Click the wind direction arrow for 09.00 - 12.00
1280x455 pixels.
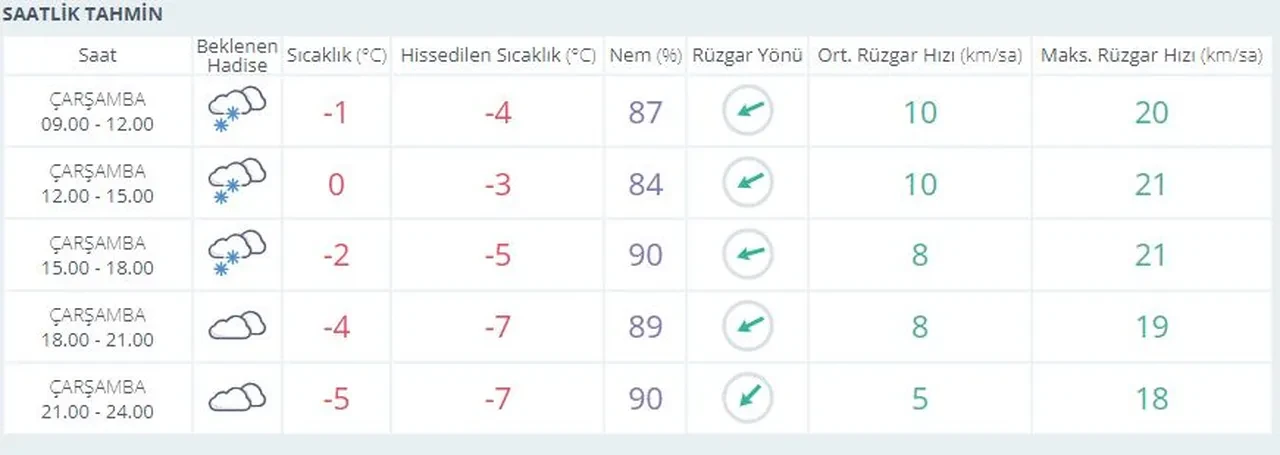748,111
